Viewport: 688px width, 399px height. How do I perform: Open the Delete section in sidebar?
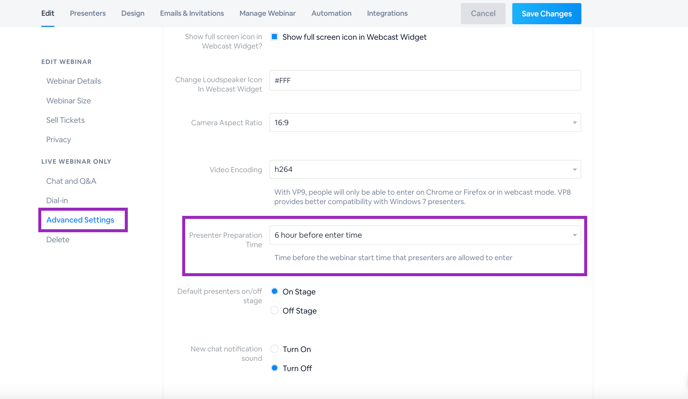click(x=58, y=240)
